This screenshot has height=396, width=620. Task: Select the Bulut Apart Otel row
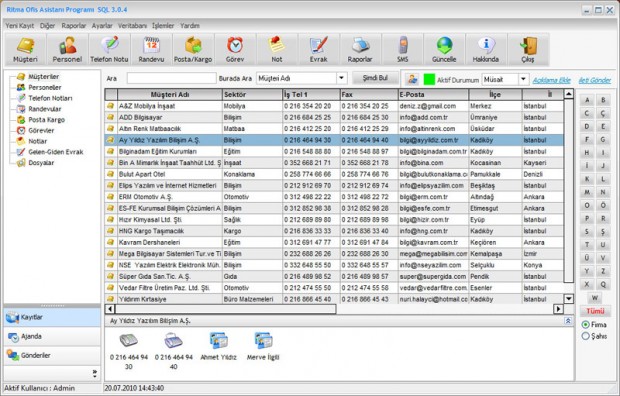[334, 174]
